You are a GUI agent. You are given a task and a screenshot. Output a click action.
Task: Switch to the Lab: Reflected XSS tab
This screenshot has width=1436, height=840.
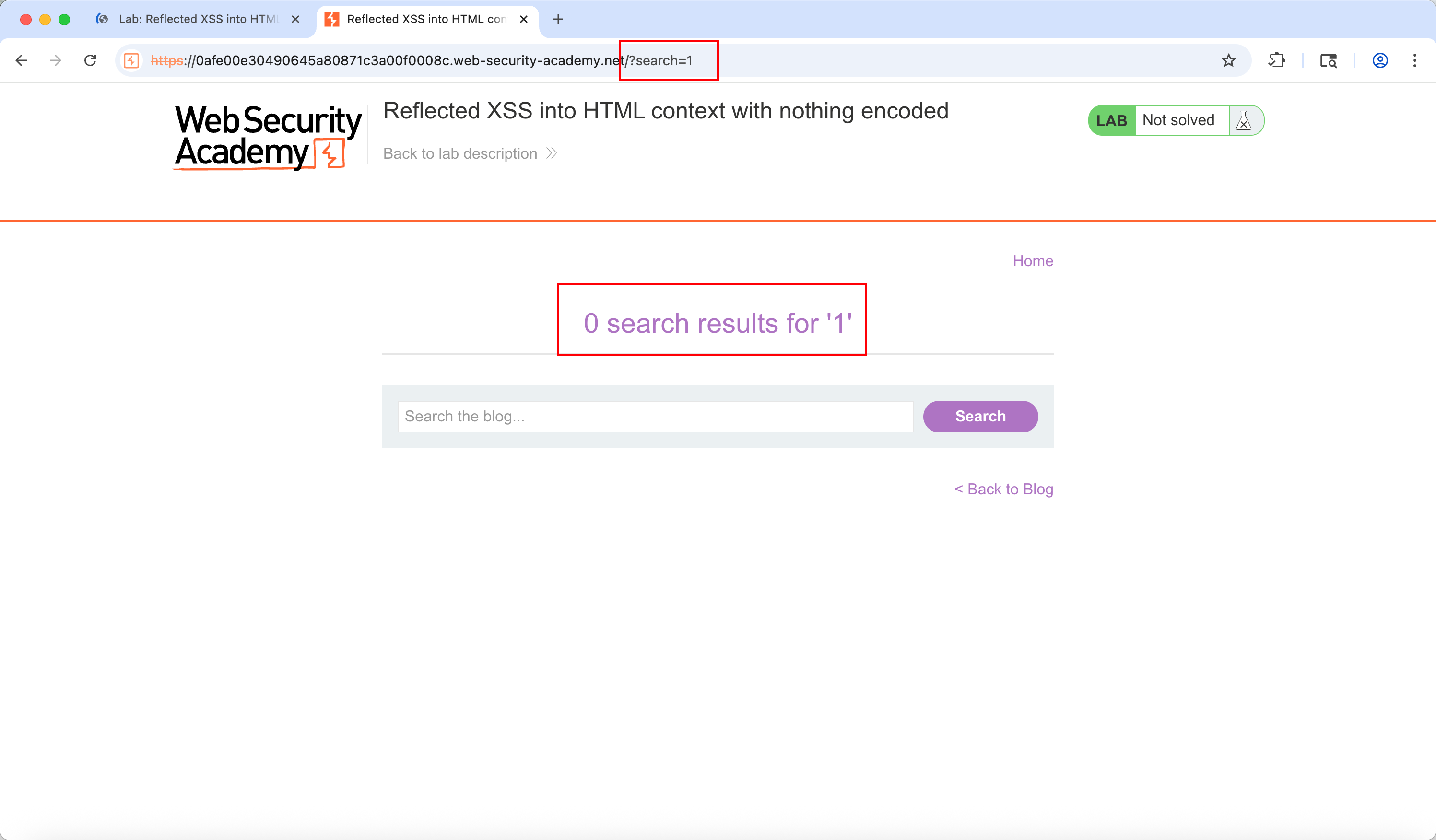pos(197,19)
